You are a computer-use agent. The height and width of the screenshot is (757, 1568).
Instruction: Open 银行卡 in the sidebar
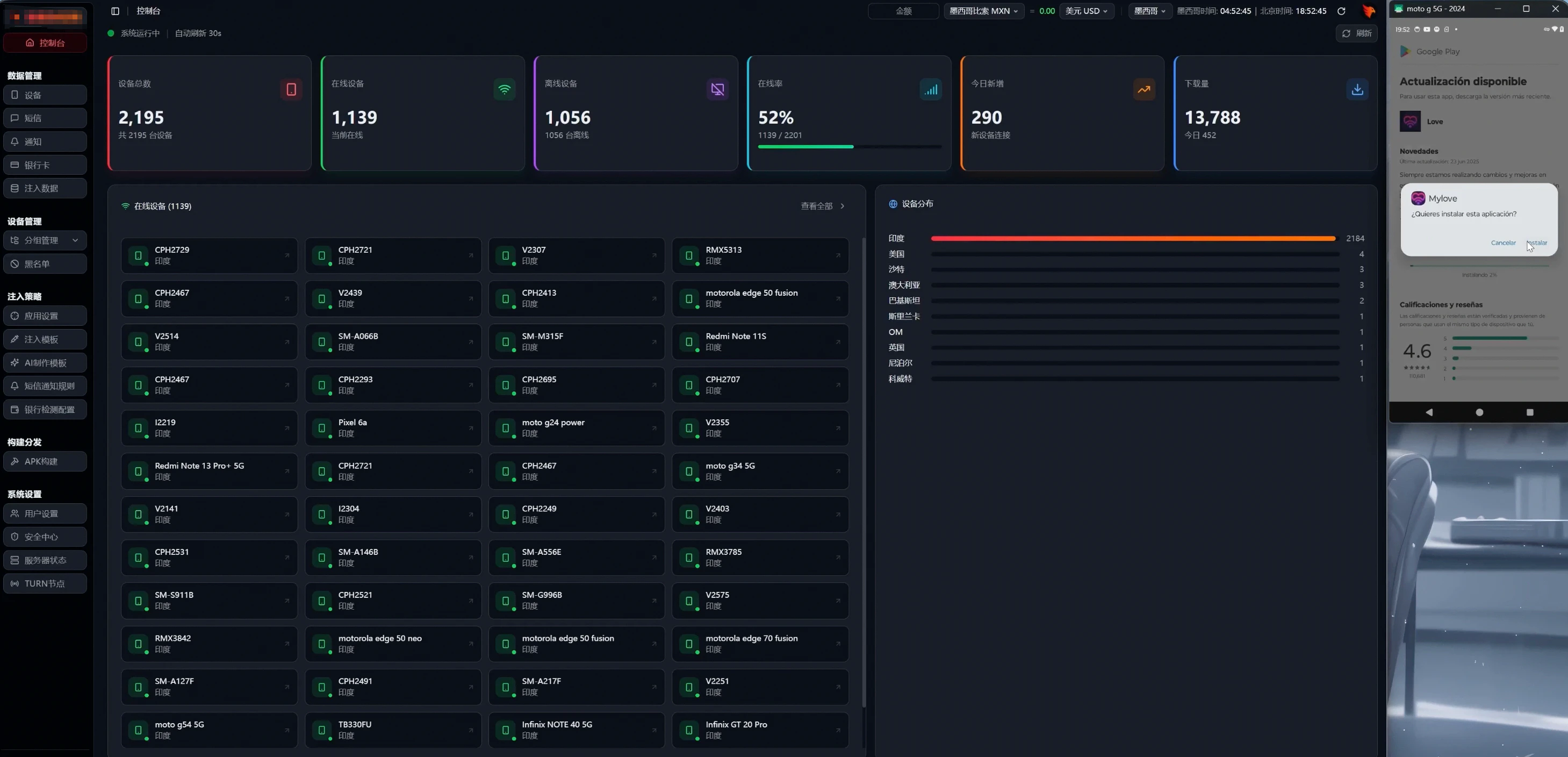pos(45,165)
